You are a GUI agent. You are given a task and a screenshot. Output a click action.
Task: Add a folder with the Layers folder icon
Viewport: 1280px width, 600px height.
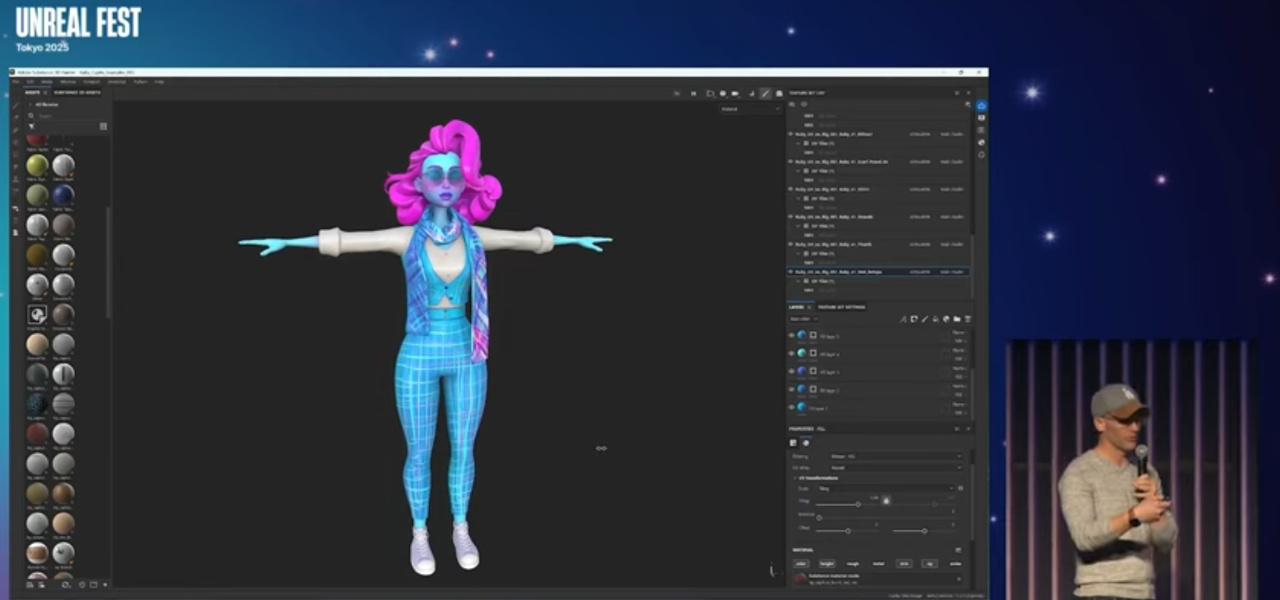[x=958, y=319]
